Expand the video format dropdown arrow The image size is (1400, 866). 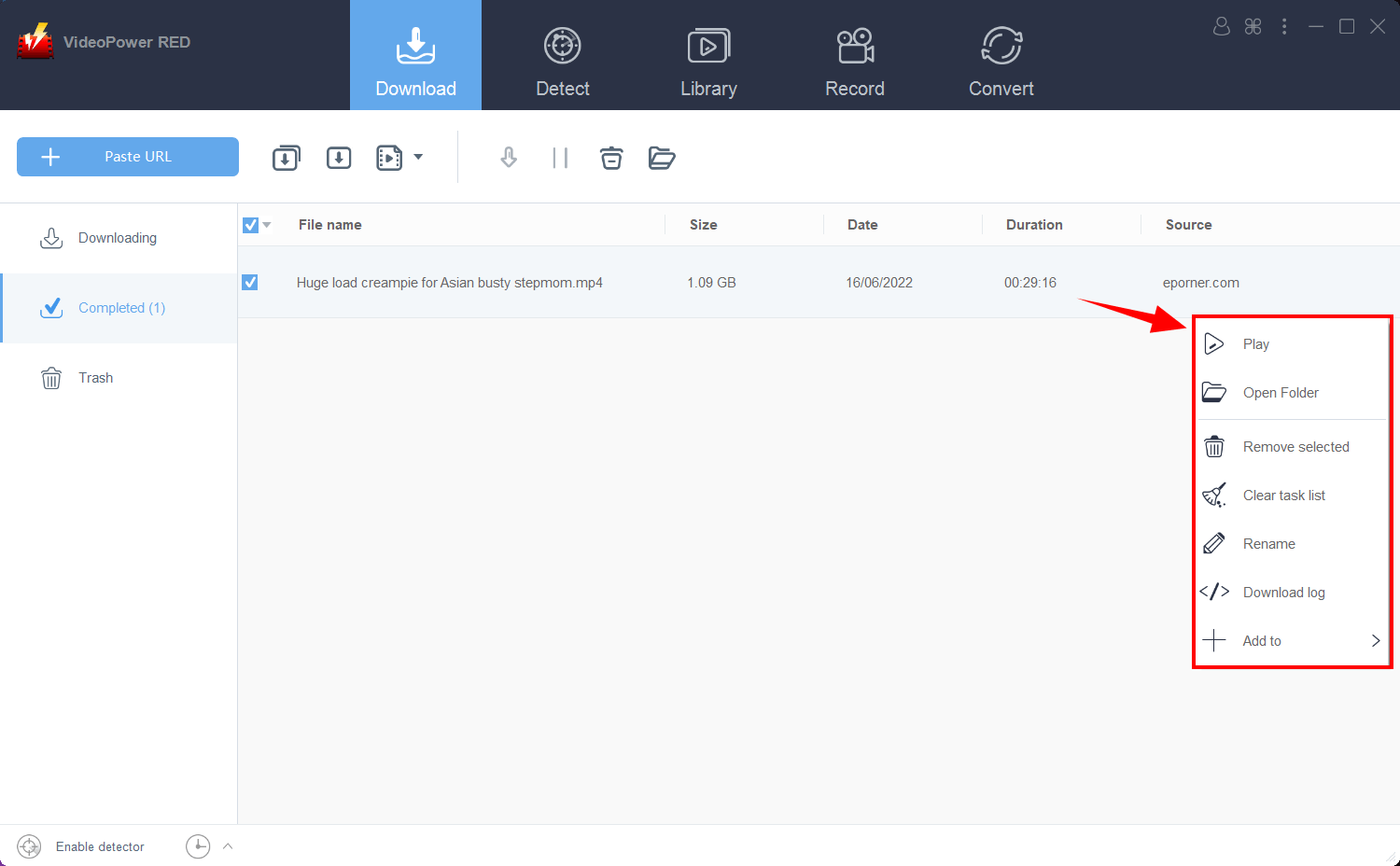(x=418, y=157)
